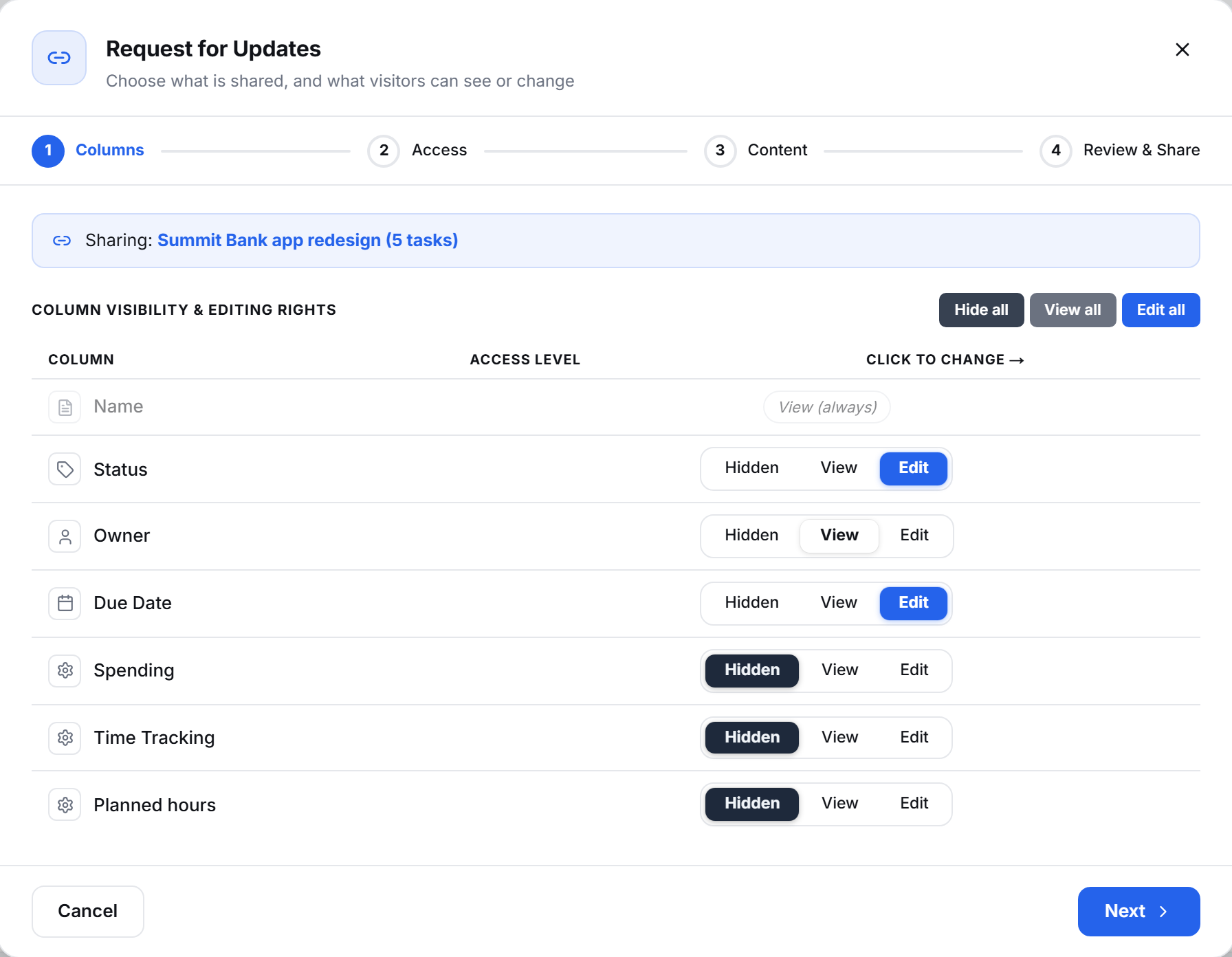
Task: Select Hidden for Planned hours column
Action: click(752, 804)
